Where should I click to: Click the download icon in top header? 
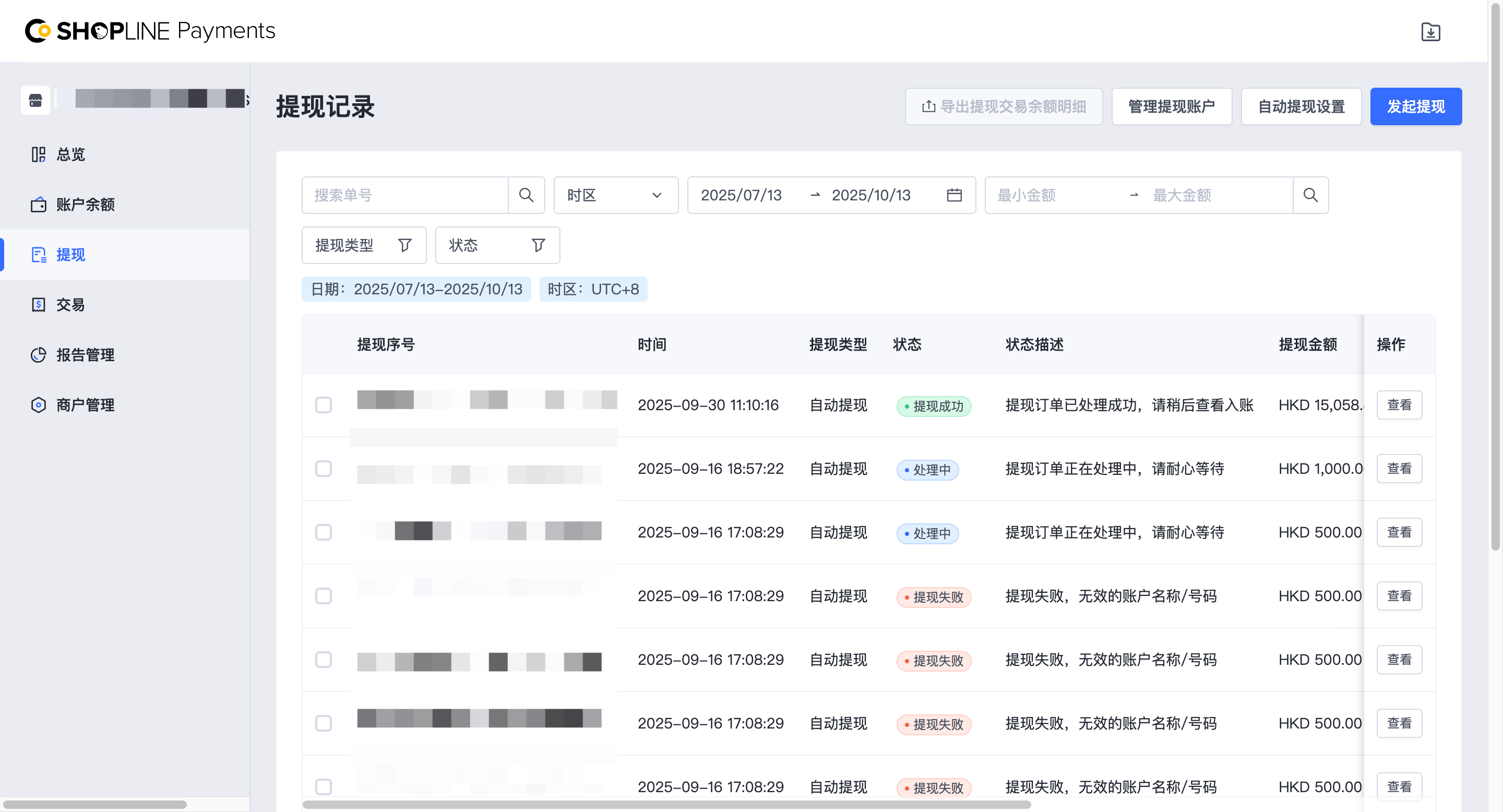tap(1430, 31)
